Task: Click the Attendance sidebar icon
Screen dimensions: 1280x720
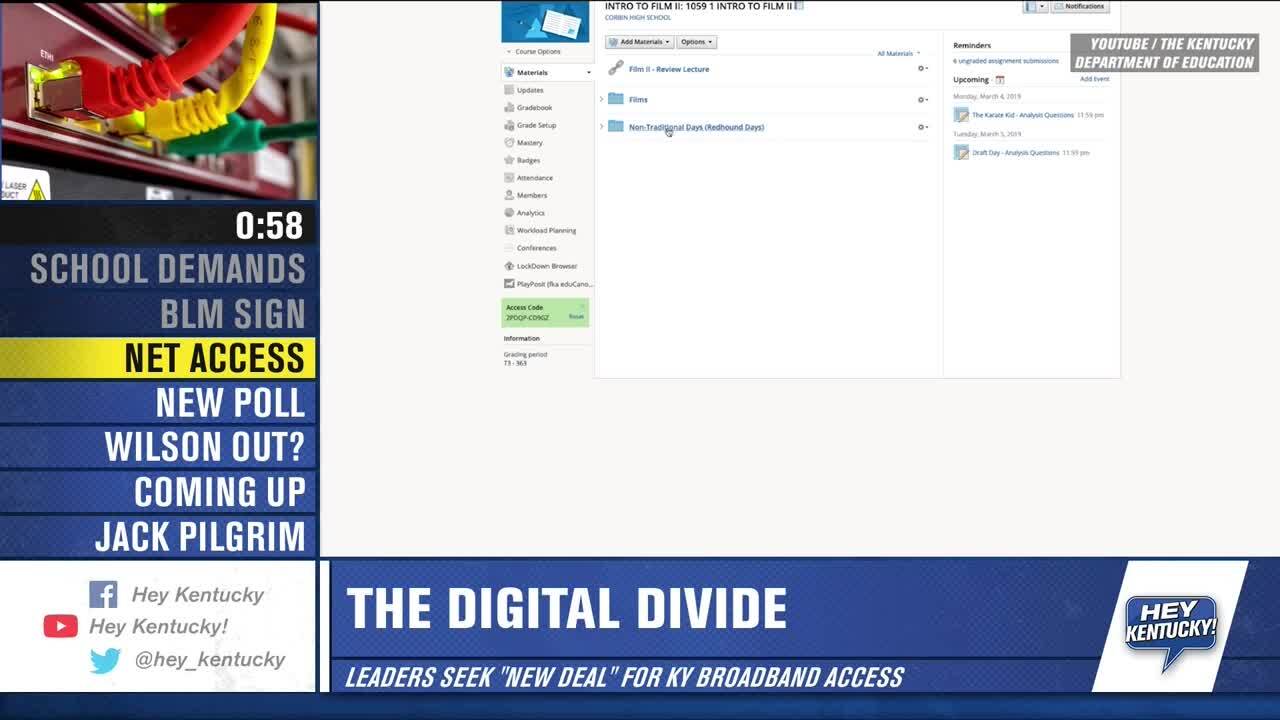Action: [509, 178]
